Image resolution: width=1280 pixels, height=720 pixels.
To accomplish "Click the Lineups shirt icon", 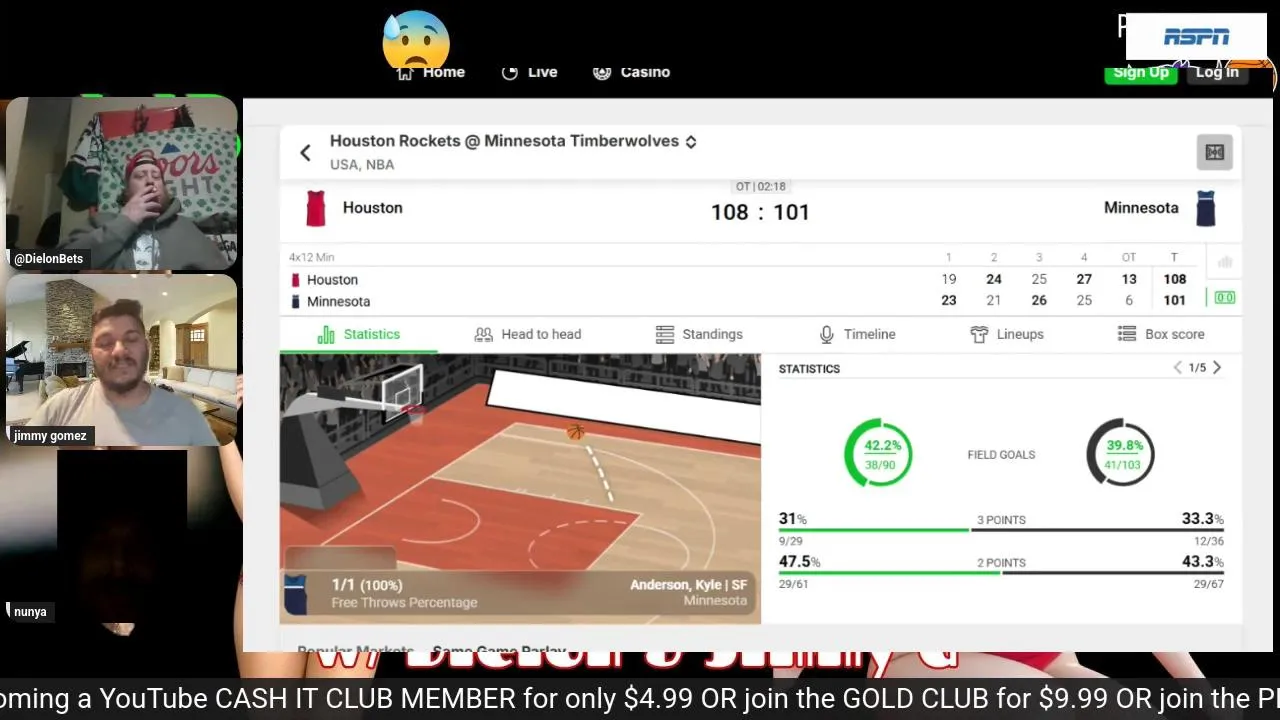I will pyautogui.click(x=979, y=334).
